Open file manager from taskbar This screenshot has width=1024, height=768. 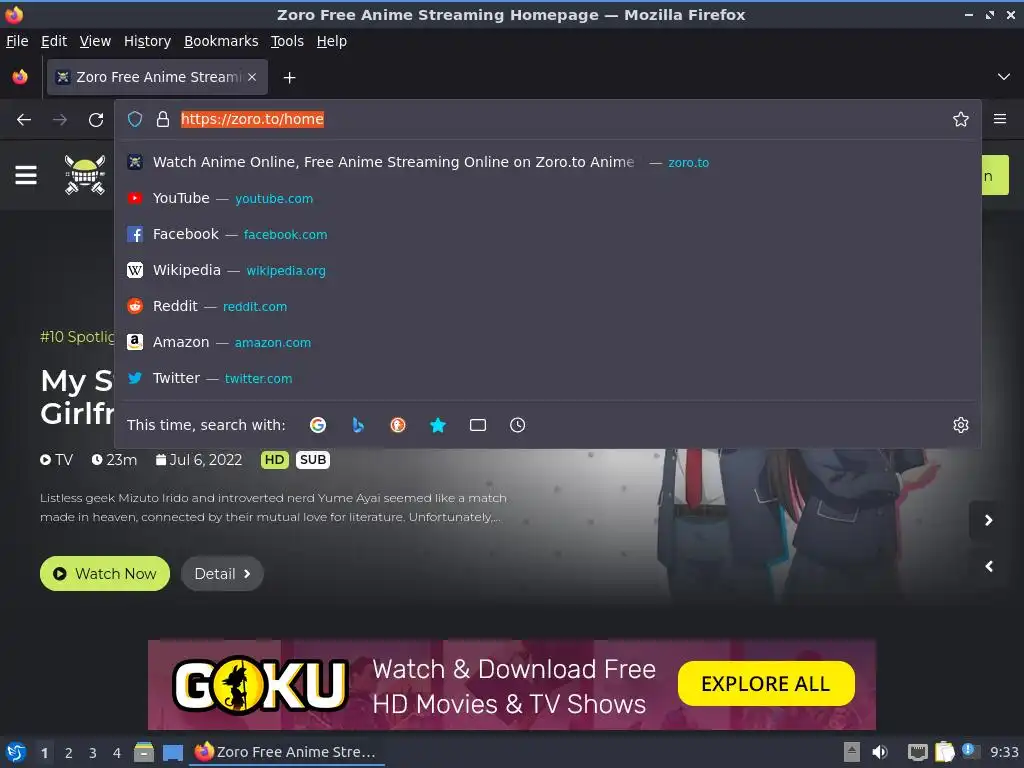click(144, 752)
